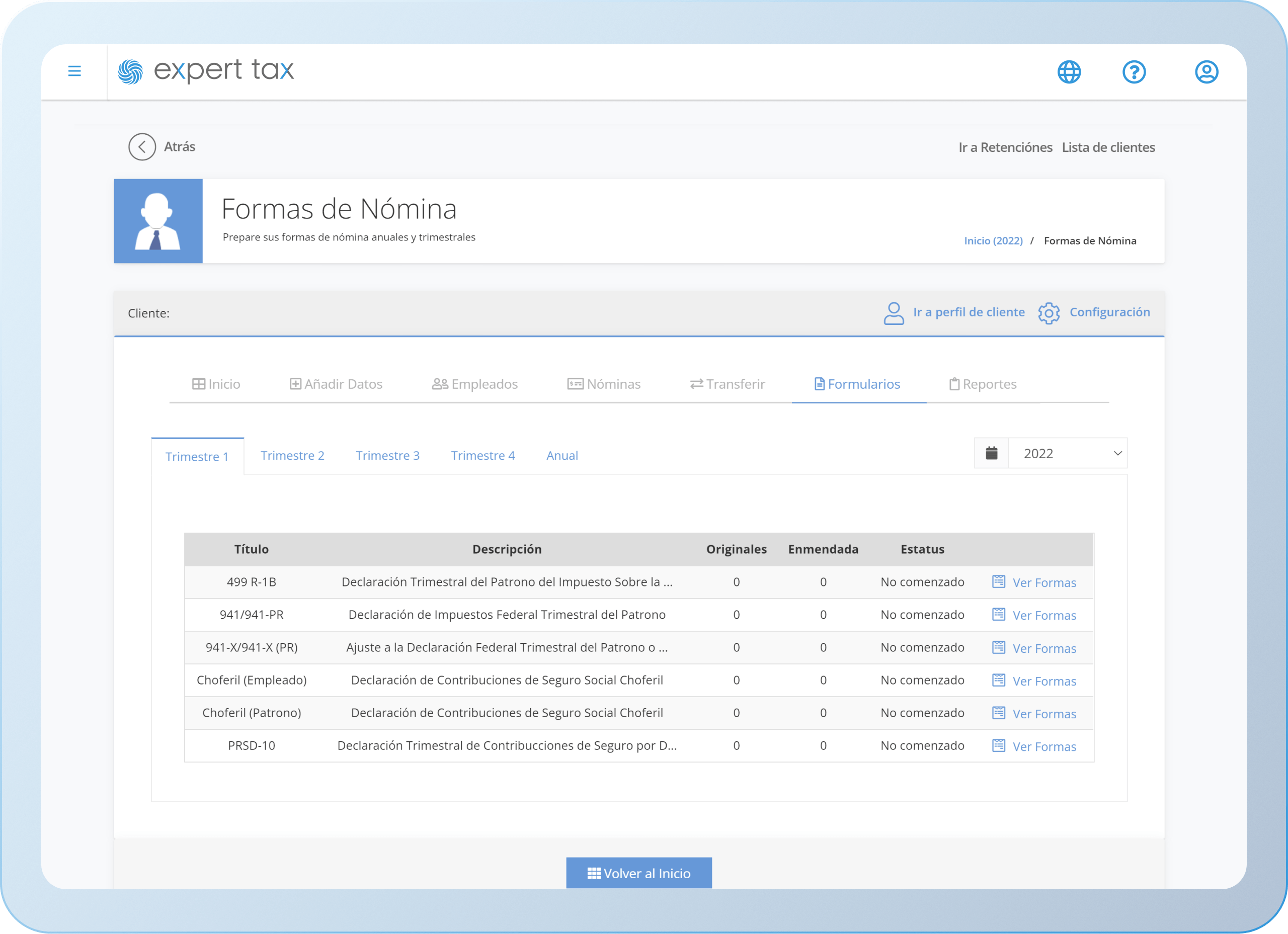
Task: Expand the 2022 year dropdown
Action: pyautogui.click(x=1068, y=453)
